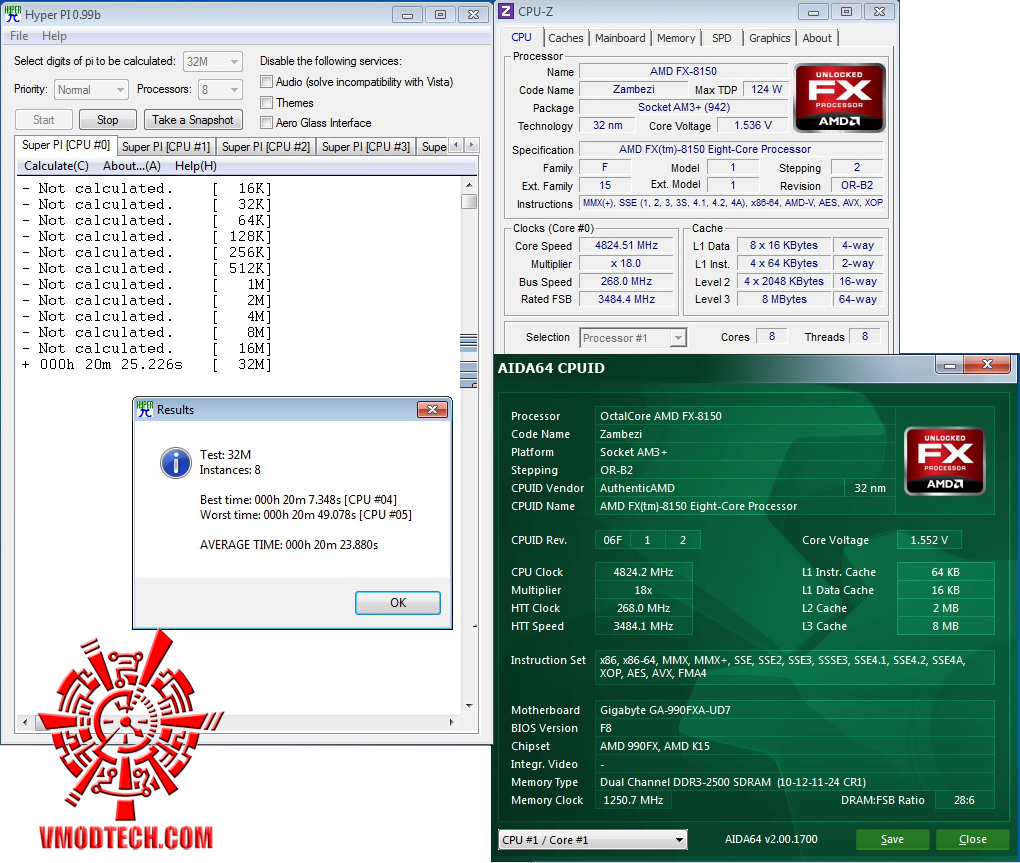Click the Stop button in Hyper PI
Viewport: 1020px width, 863px height.
107,120
